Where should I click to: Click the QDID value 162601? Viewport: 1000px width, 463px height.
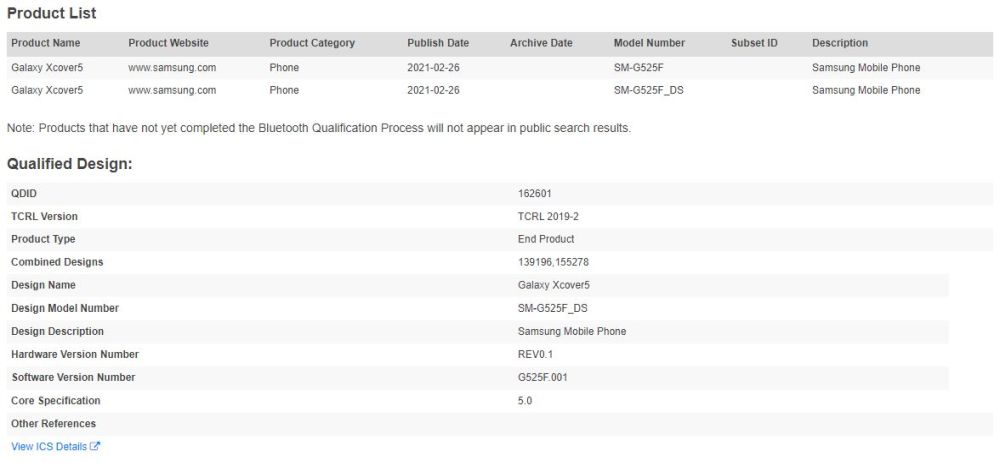[x=535, y=193]
